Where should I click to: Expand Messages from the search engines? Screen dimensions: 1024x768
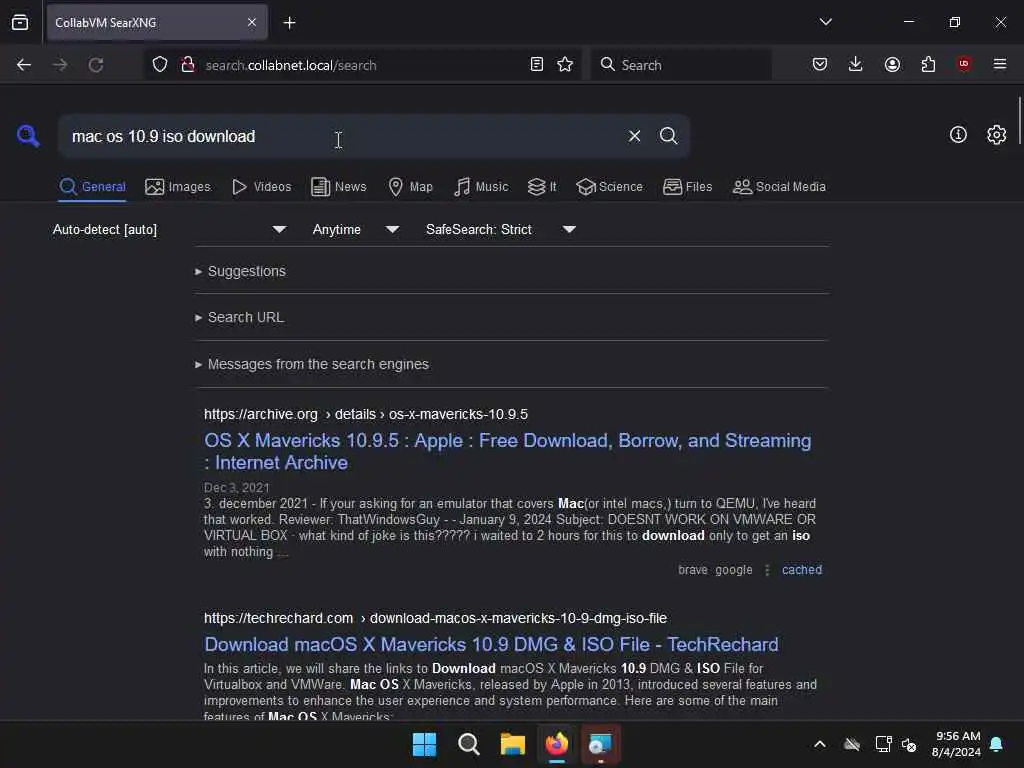click(x=312, y=364)
